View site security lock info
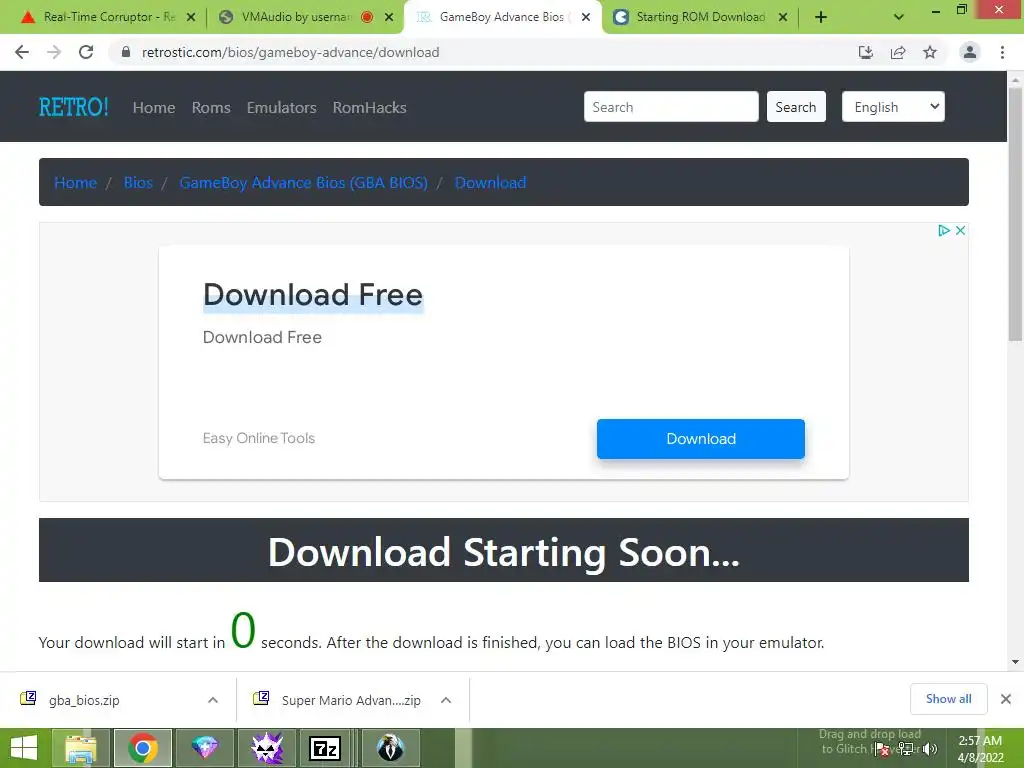Screen dimensions: 1024x768 point(126,52)
